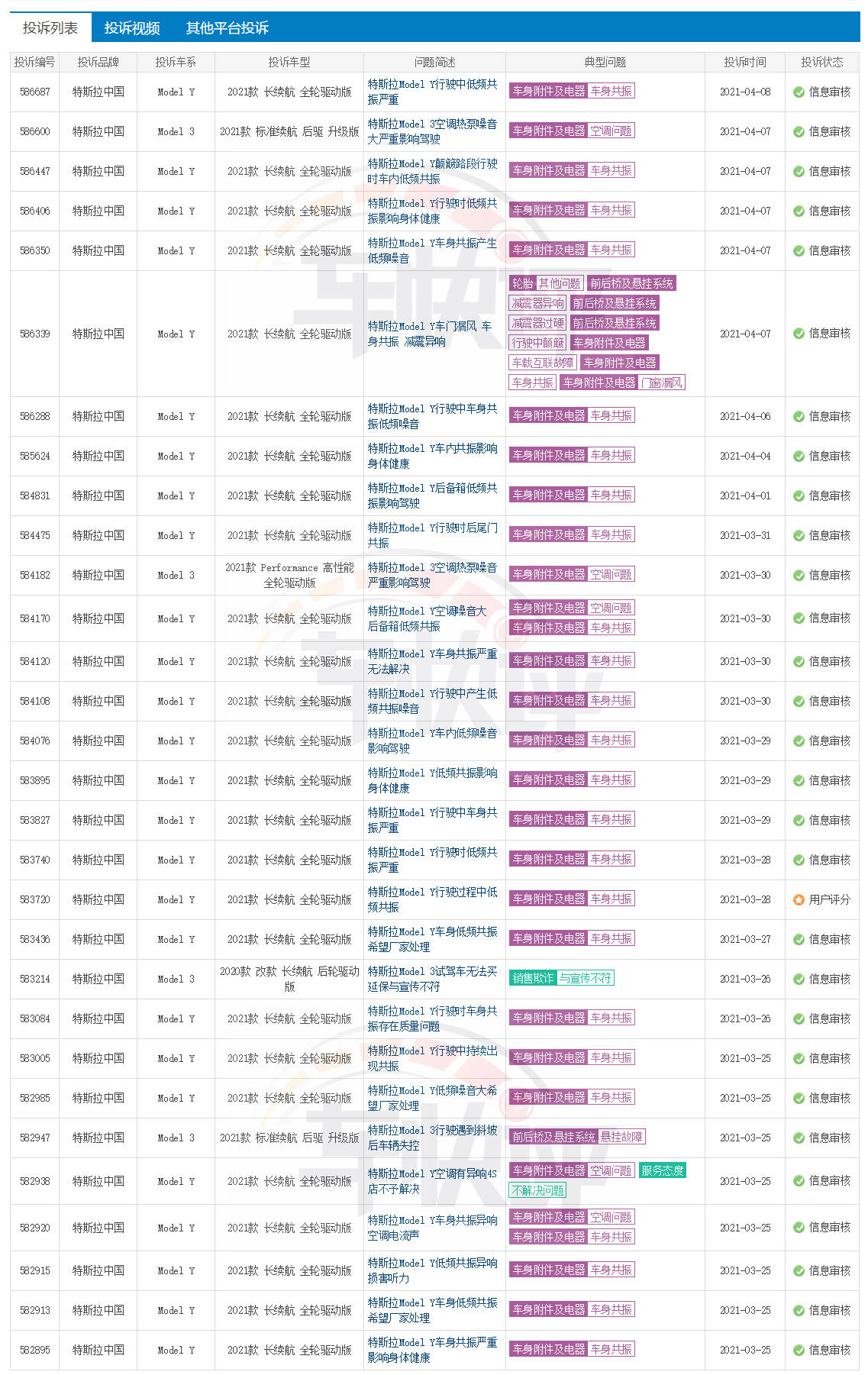Click complaint number 586447

35,172
